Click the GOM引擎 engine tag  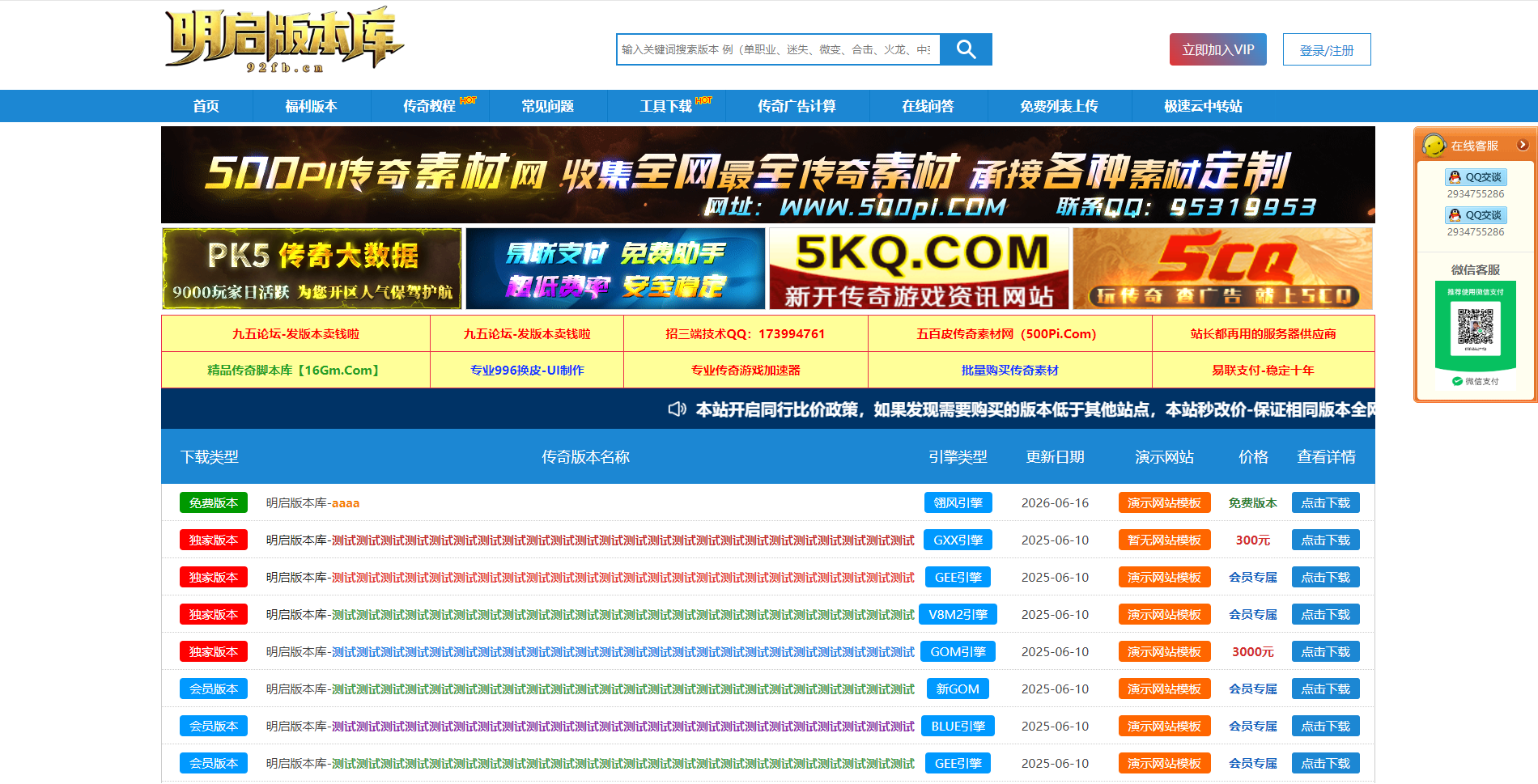click(958, 651)
